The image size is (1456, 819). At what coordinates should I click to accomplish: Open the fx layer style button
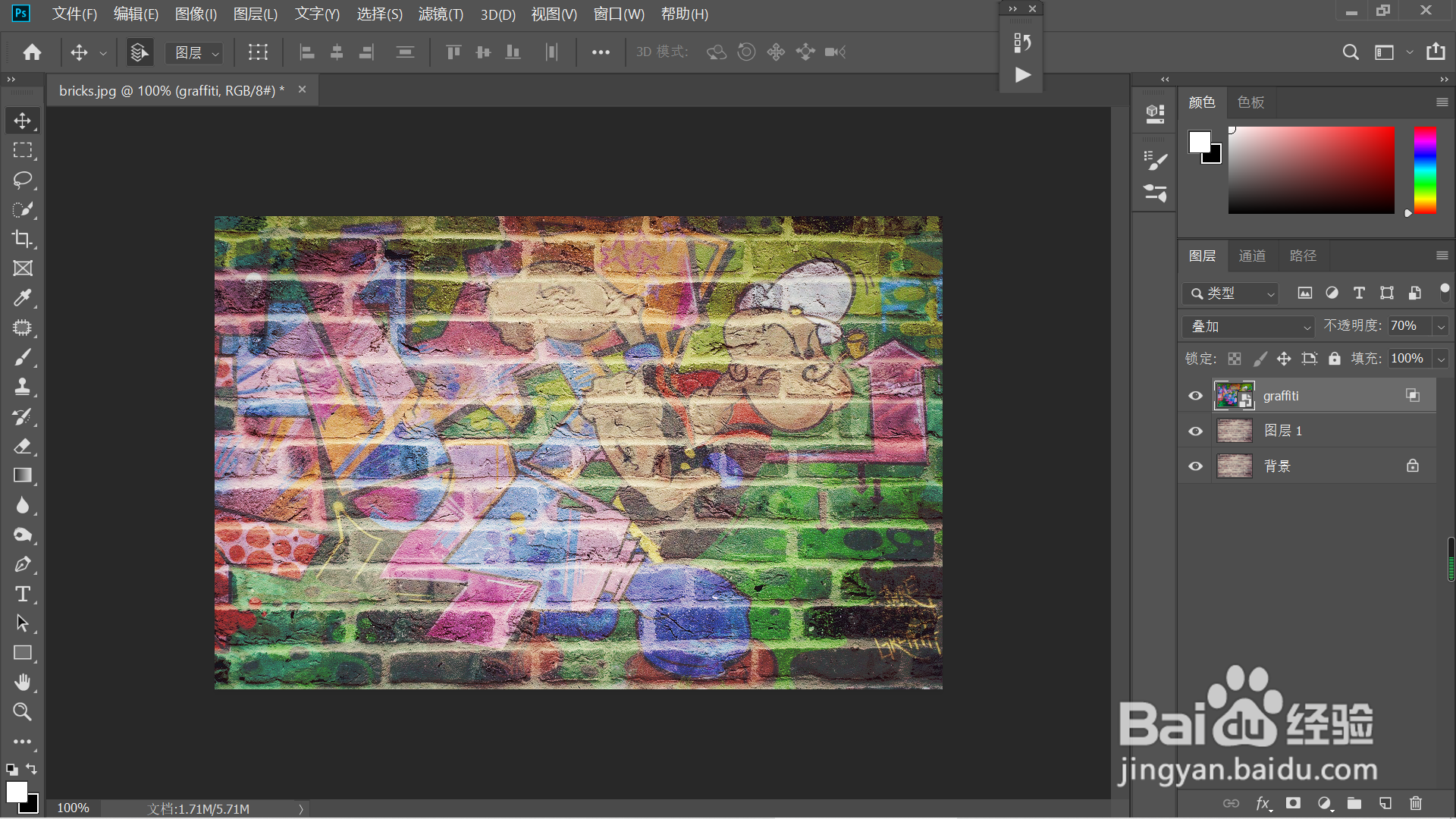1263,803
